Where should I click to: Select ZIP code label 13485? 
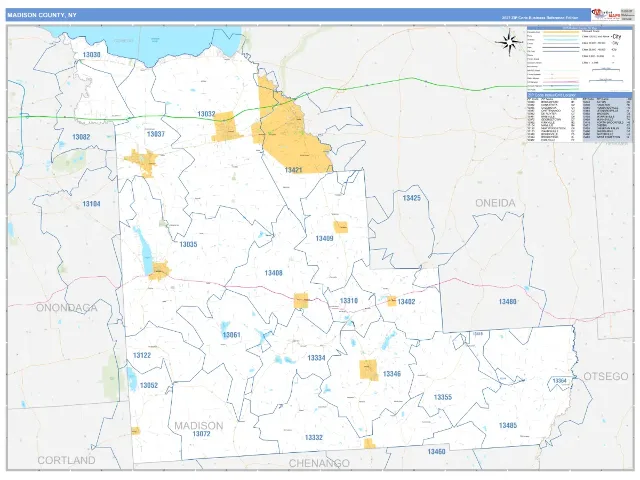pyautogui.click(x=508, y=426)
